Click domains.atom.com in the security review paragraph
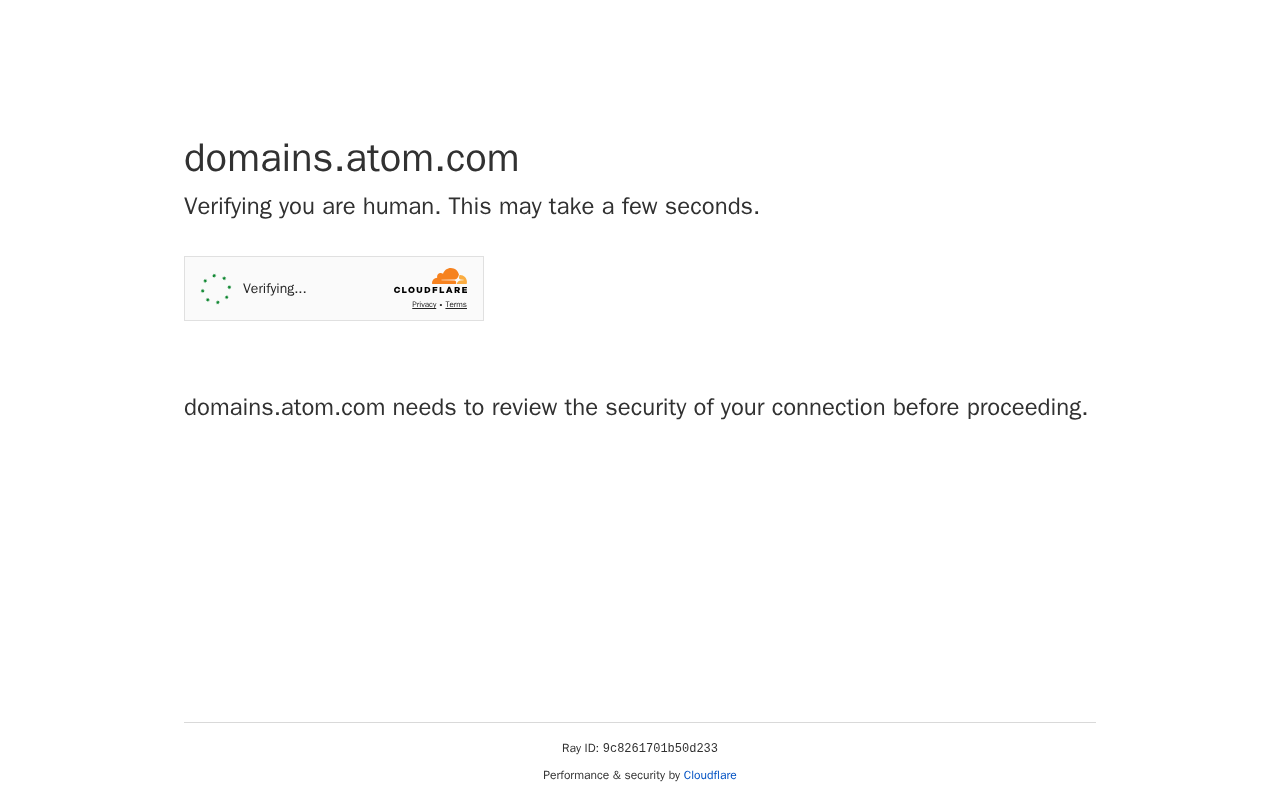 pyautogui.click(x=284, y=408)
